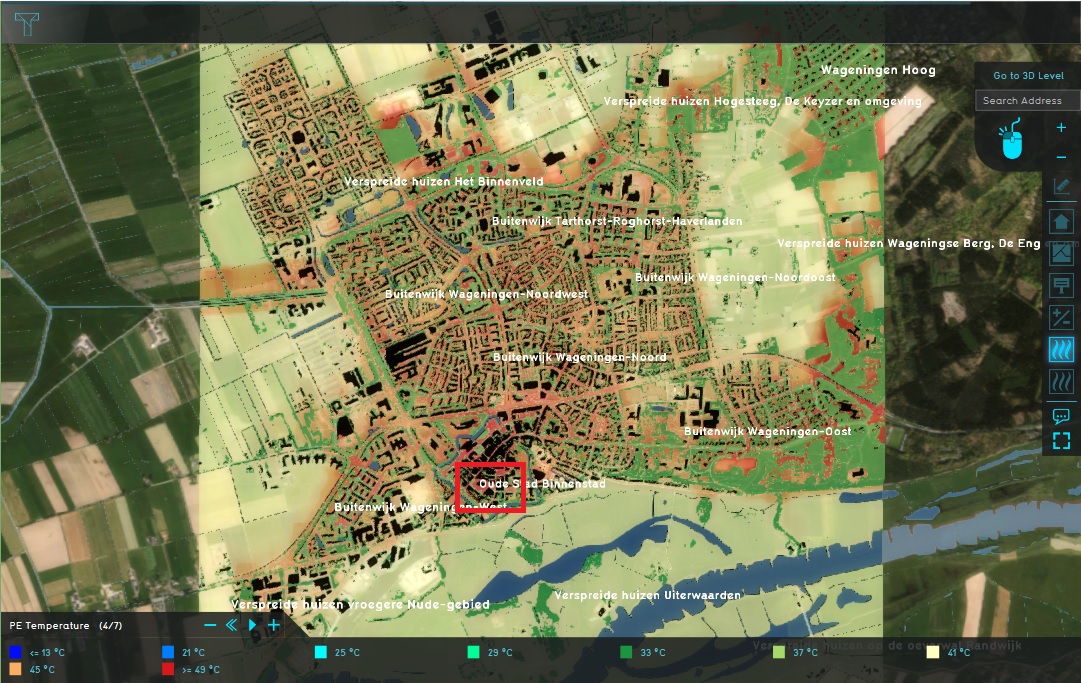Toggle fullscreen mode with bracket icon
Screen dimensions: 1081x683
point(1061,440)
